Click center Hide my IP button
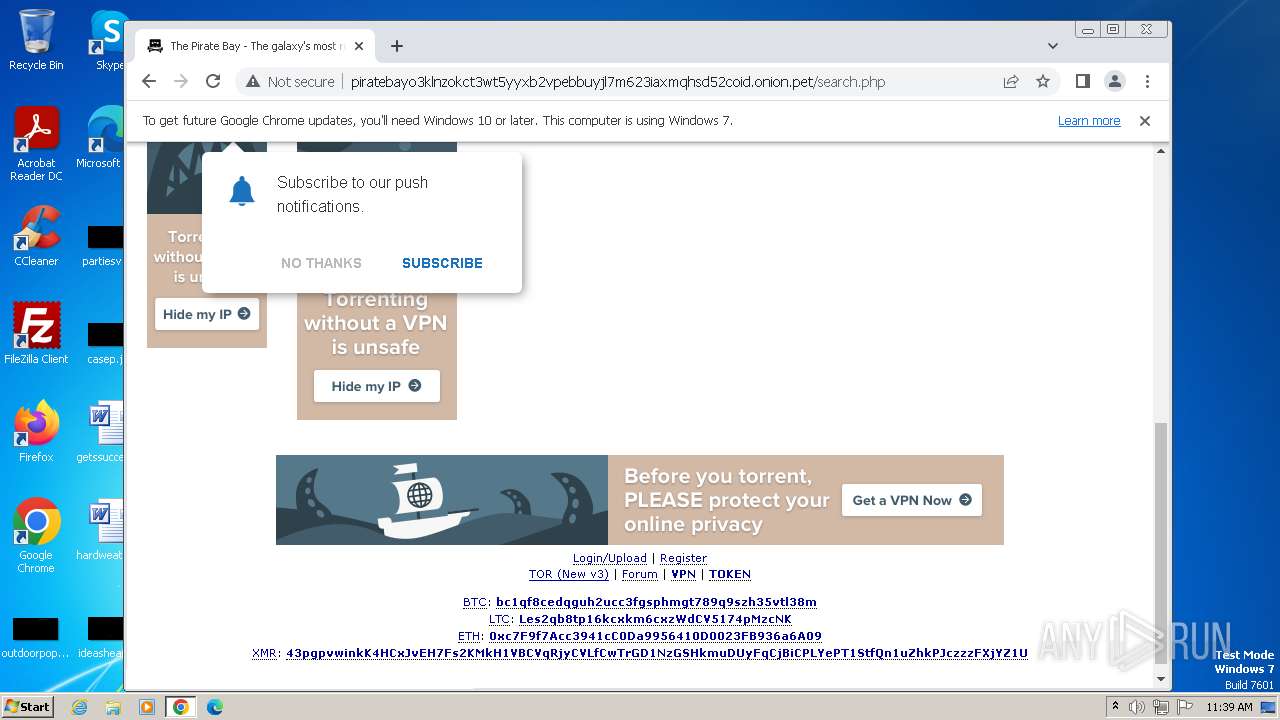The width and height of the screenshot is (1280, 720). tap(377, 386)
